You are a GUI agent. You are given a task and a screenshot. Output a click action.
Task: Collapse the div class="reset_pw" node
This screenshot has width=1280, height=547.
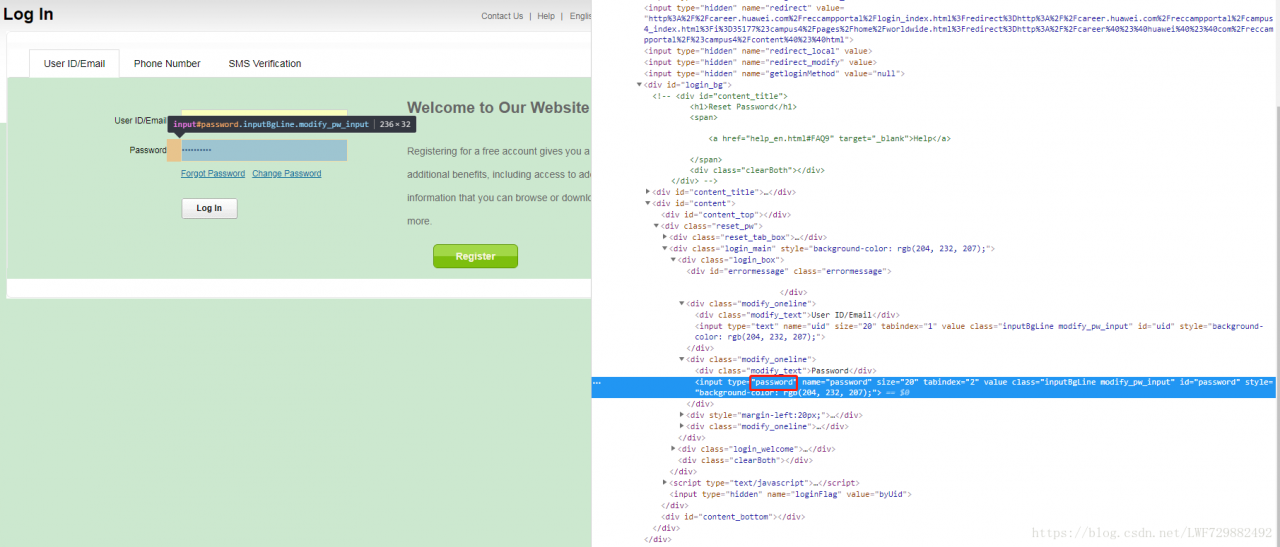[656, 226]
